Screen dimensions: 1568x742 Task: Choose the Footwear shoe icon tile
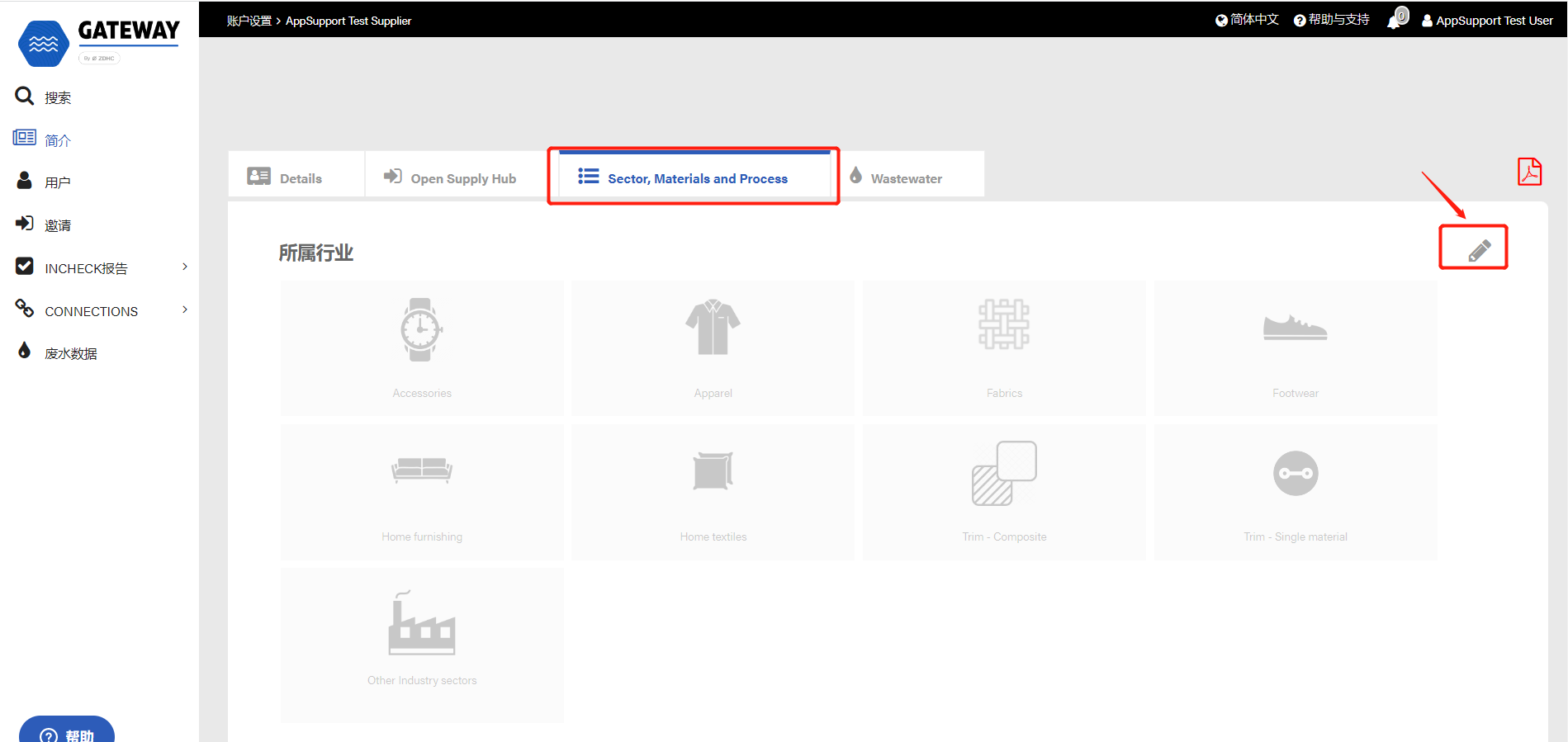[x=1295, y=347]
